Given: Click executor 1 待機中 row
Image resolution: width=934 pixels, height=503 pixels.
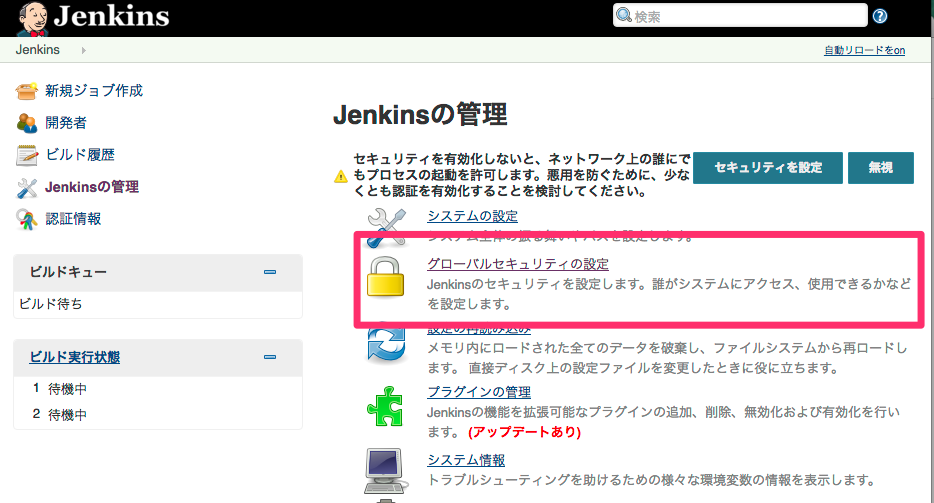Looking at the screenshot, I should (158, 389).
